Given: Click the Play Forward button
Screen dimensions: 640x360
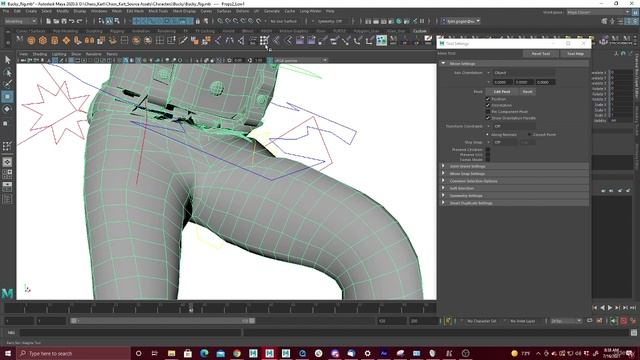Looking at the screenshot, I should click(x=610, y=308).
